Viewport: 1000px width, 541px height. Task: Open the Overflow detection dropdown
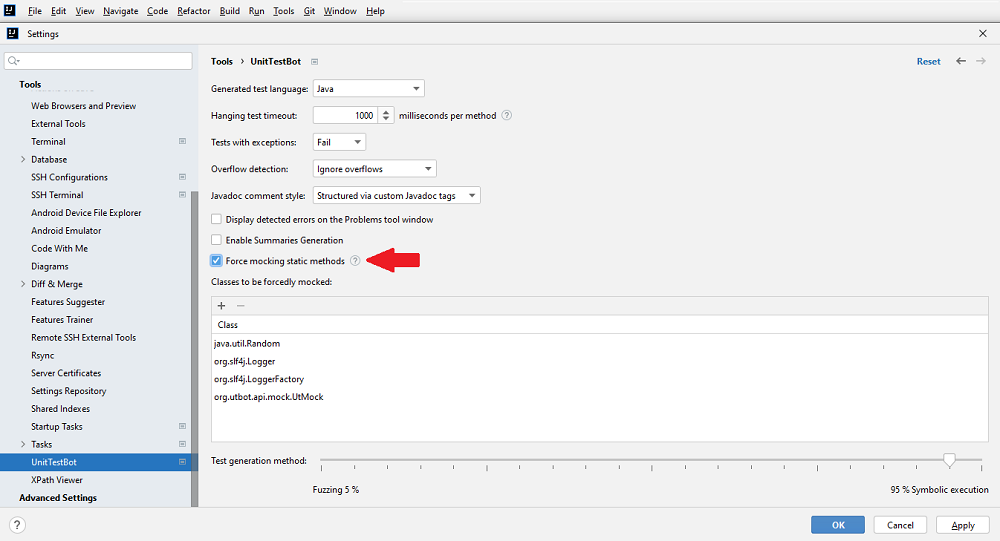pos(374,169)
